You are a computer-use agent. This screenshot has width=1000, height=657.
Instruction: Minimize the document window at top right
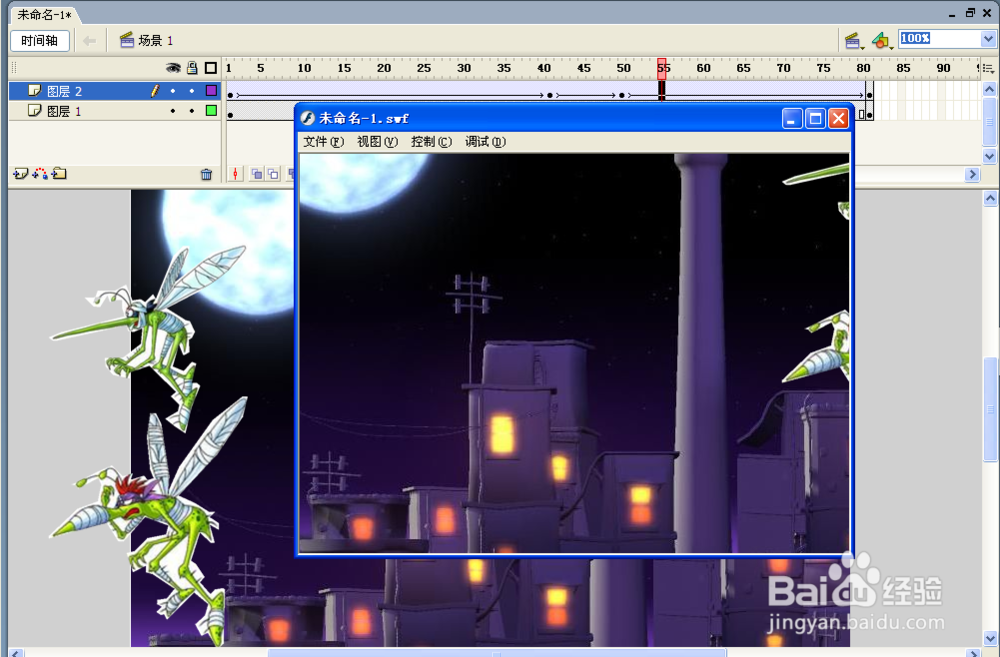pos(952,13)
